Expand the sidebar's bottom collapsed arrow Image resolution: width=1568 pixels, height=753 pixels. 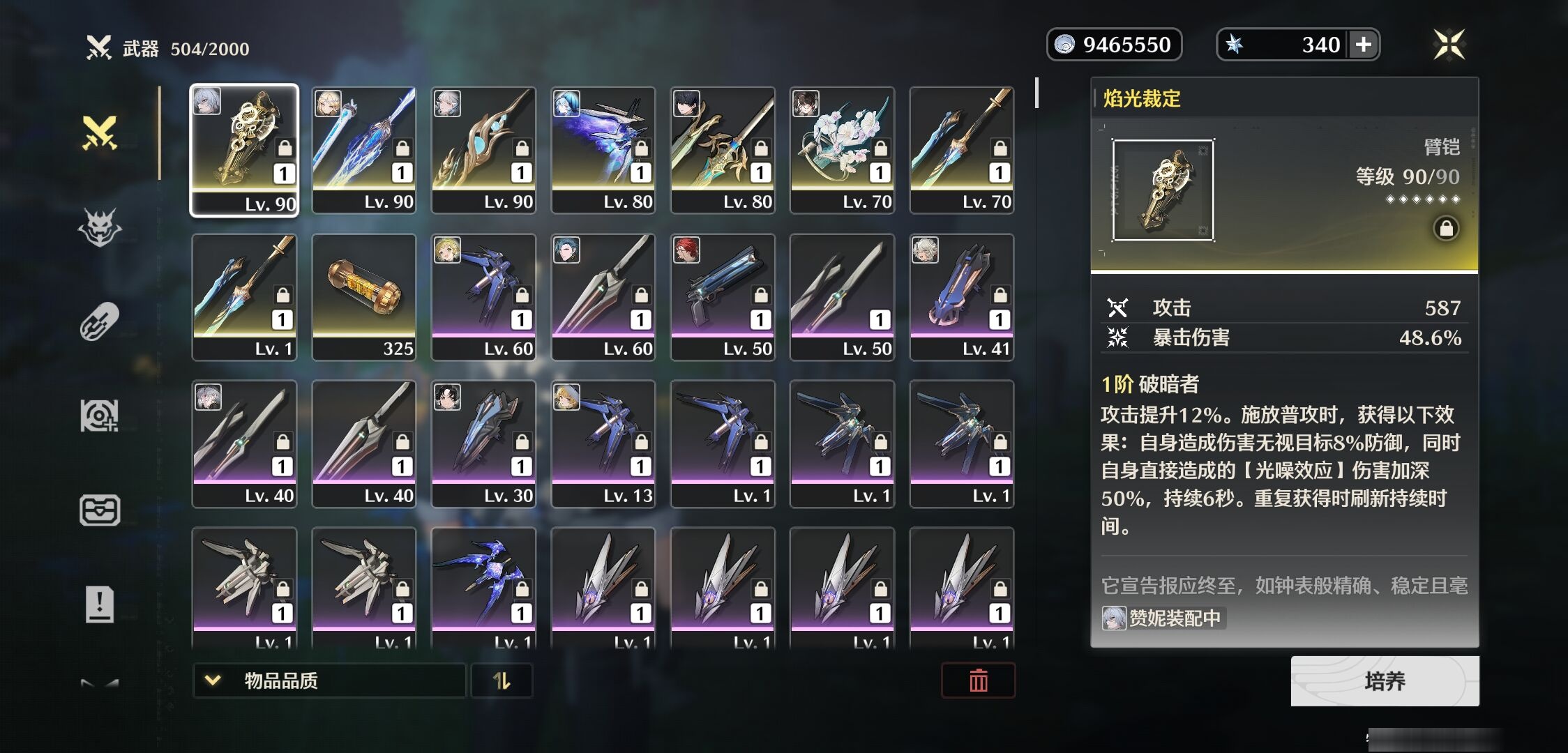(x=100, y=683)
